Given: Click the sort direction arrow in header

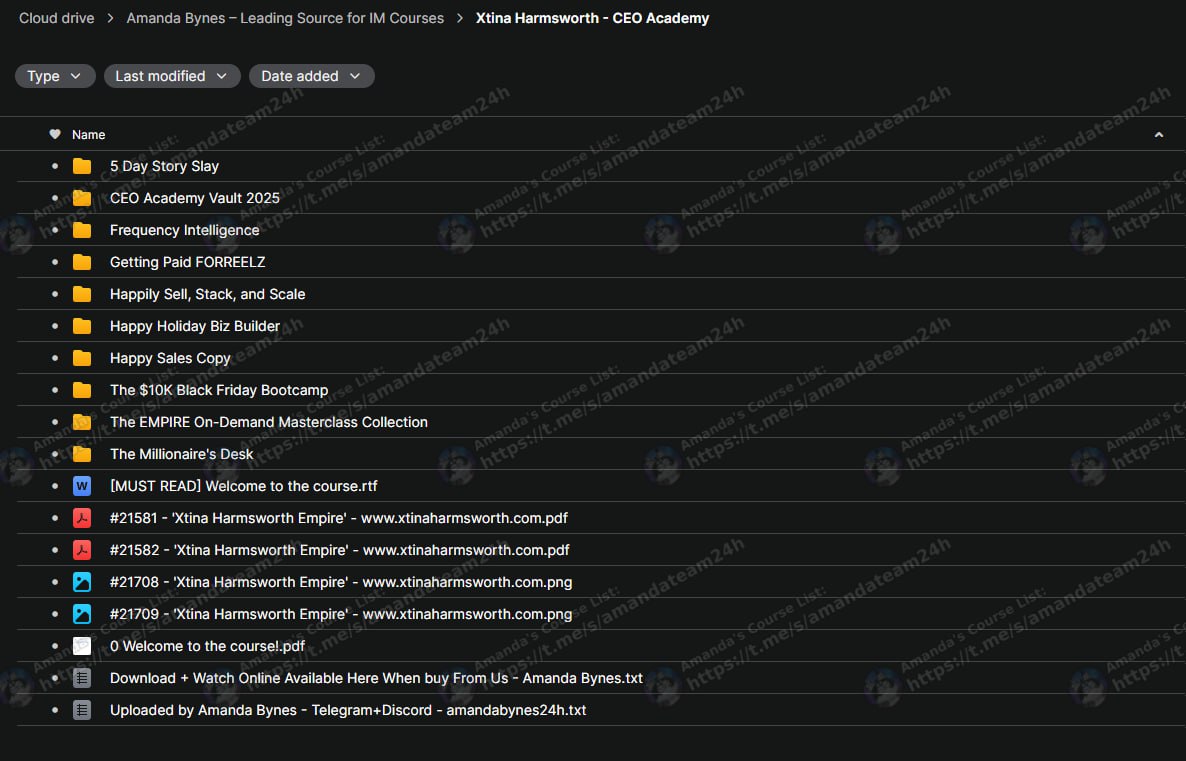Looking at the screenshot, I should [x=1158, y=134].
